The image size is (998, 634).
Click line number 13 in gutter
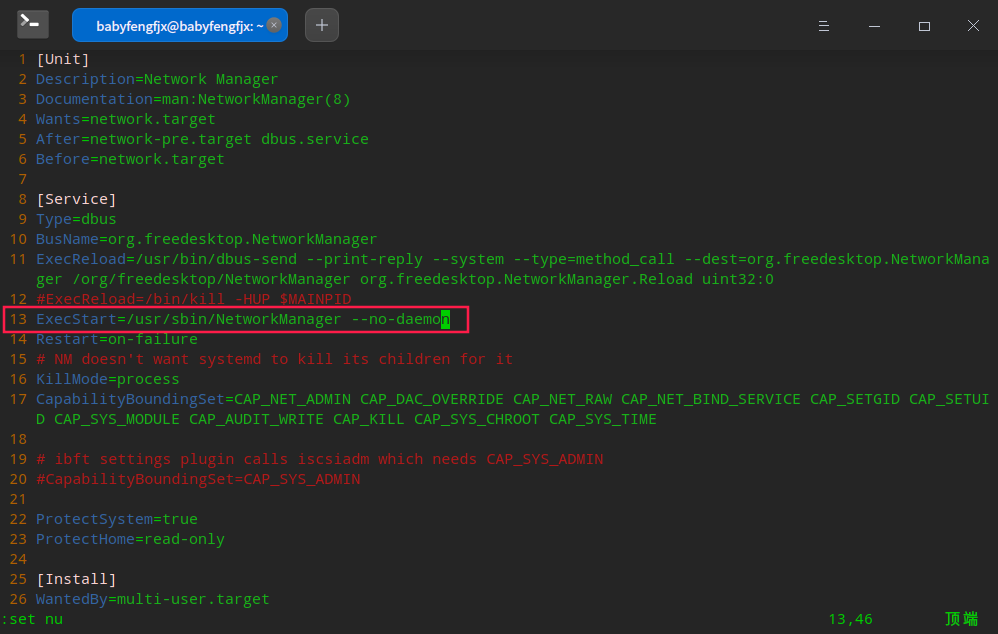tap(18, 319)
